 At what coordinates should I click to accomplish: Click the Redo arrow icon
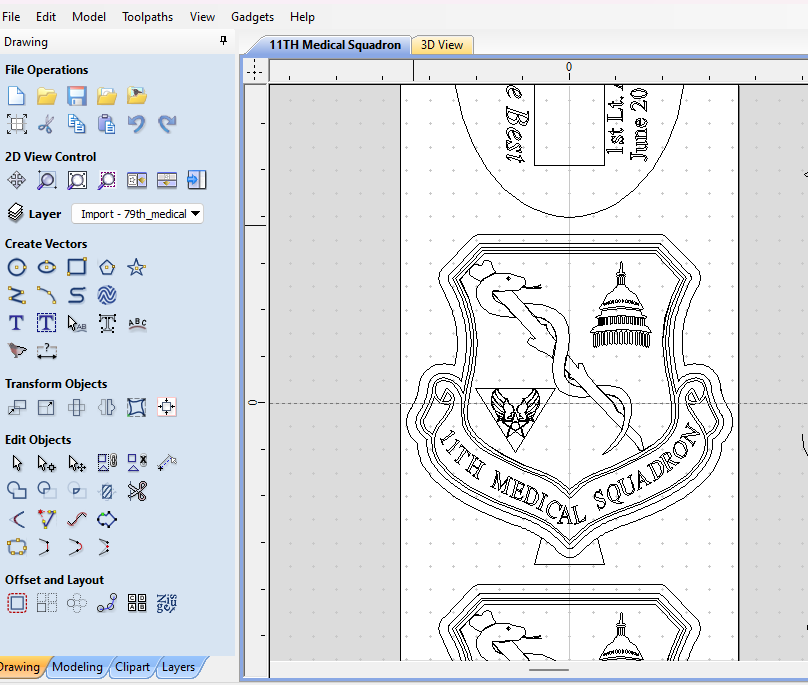(167, 124)
